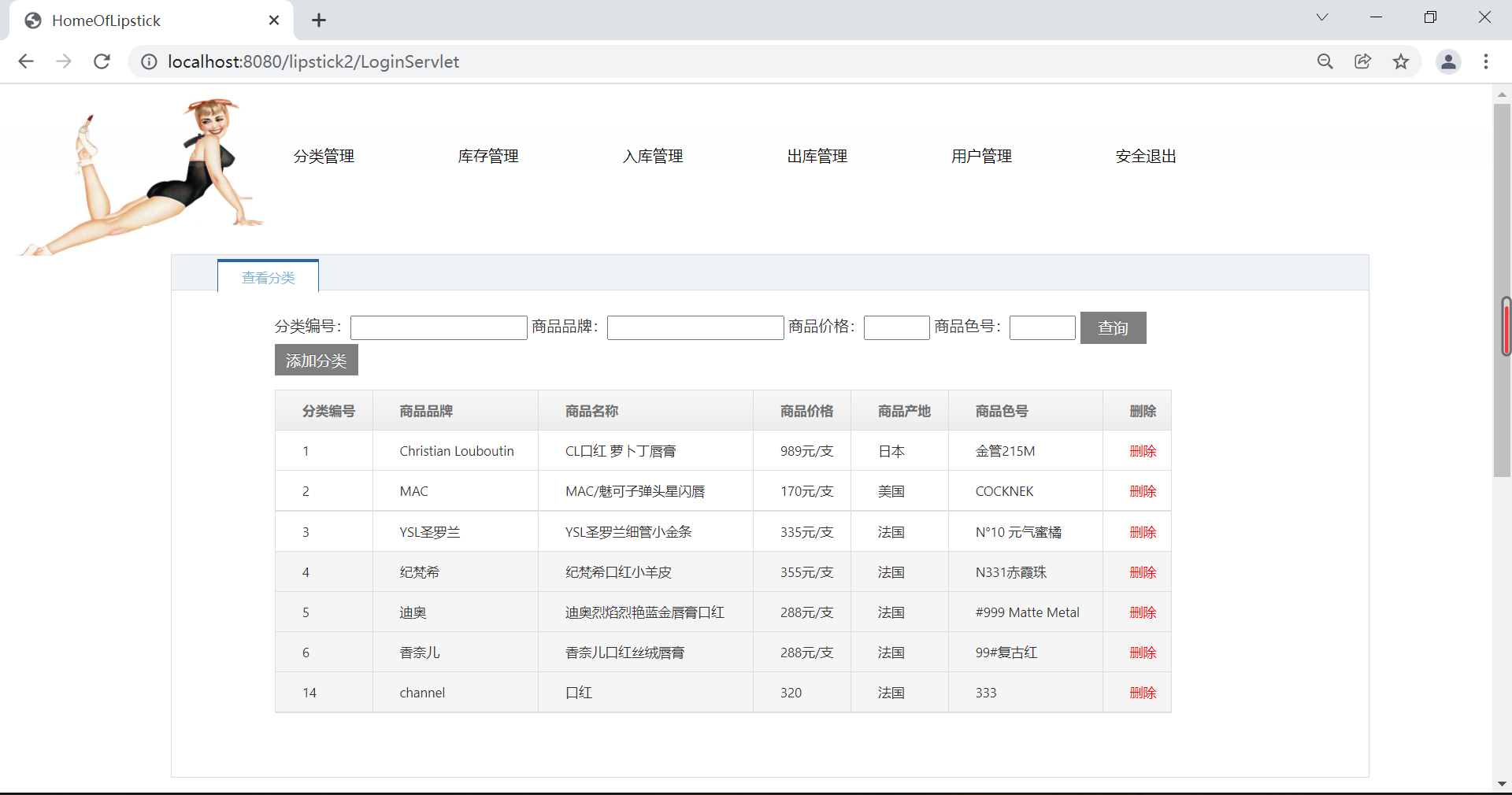
Task: Select the Christian Louboutin brand cell
Action: 456,451
